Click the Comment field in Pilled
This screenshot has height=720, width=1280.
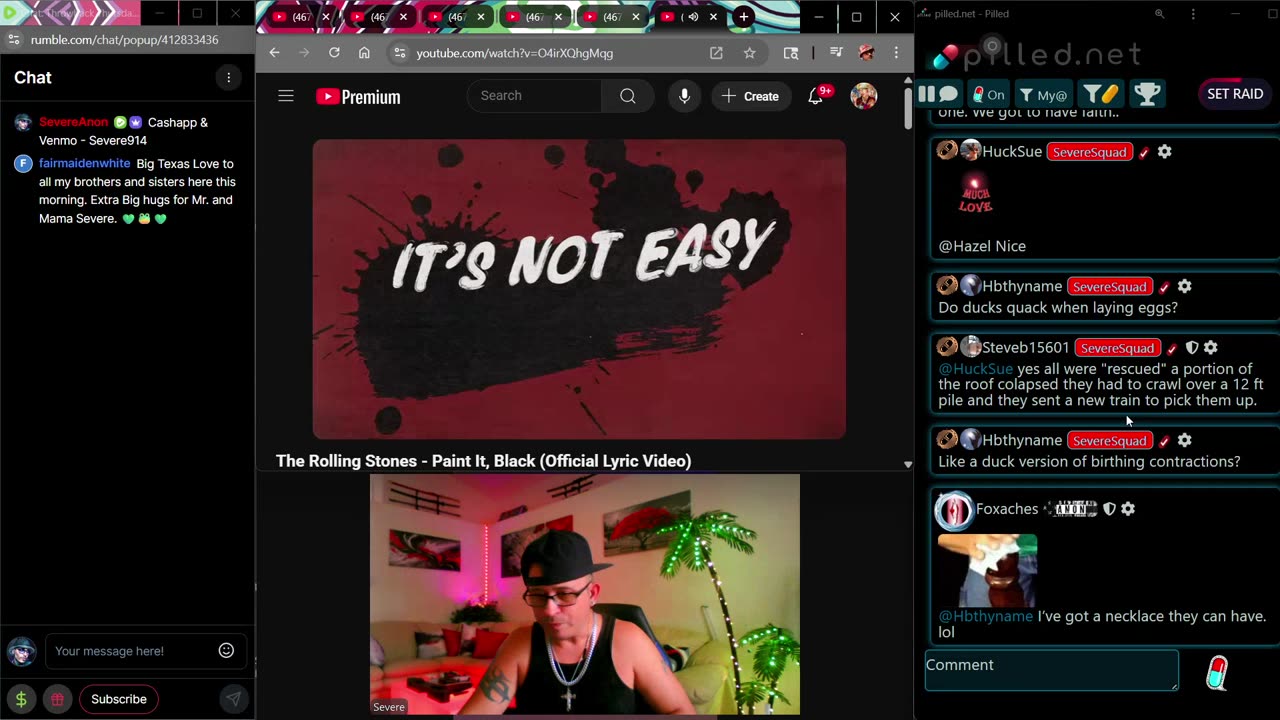[1051, 670]
